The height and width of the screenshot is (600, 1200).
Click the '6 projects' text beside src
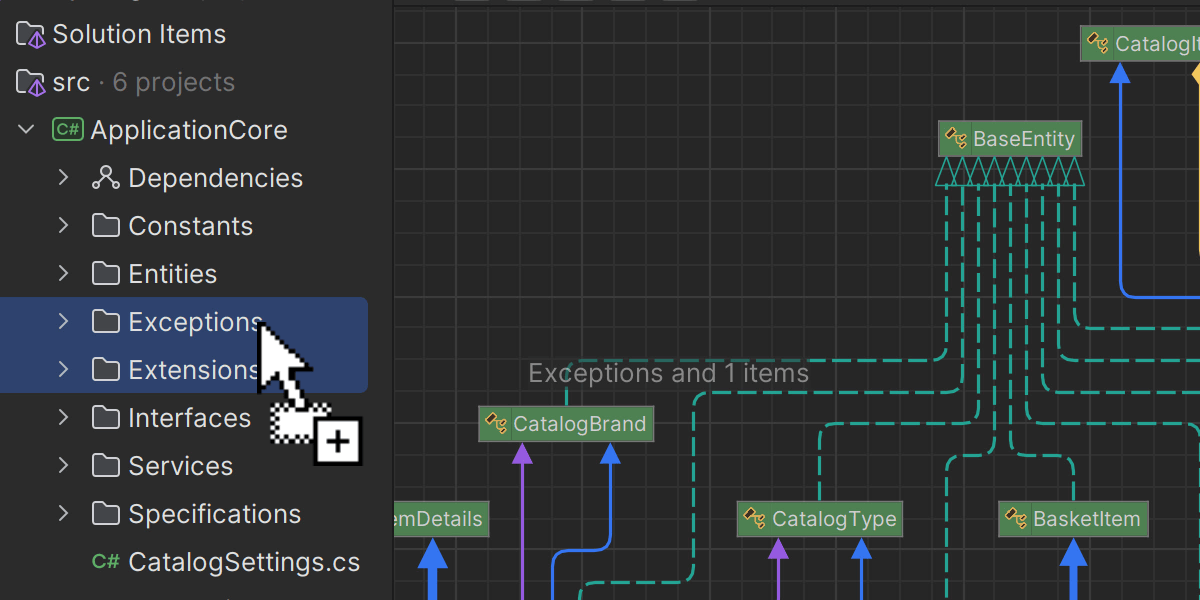click(174, 82)
